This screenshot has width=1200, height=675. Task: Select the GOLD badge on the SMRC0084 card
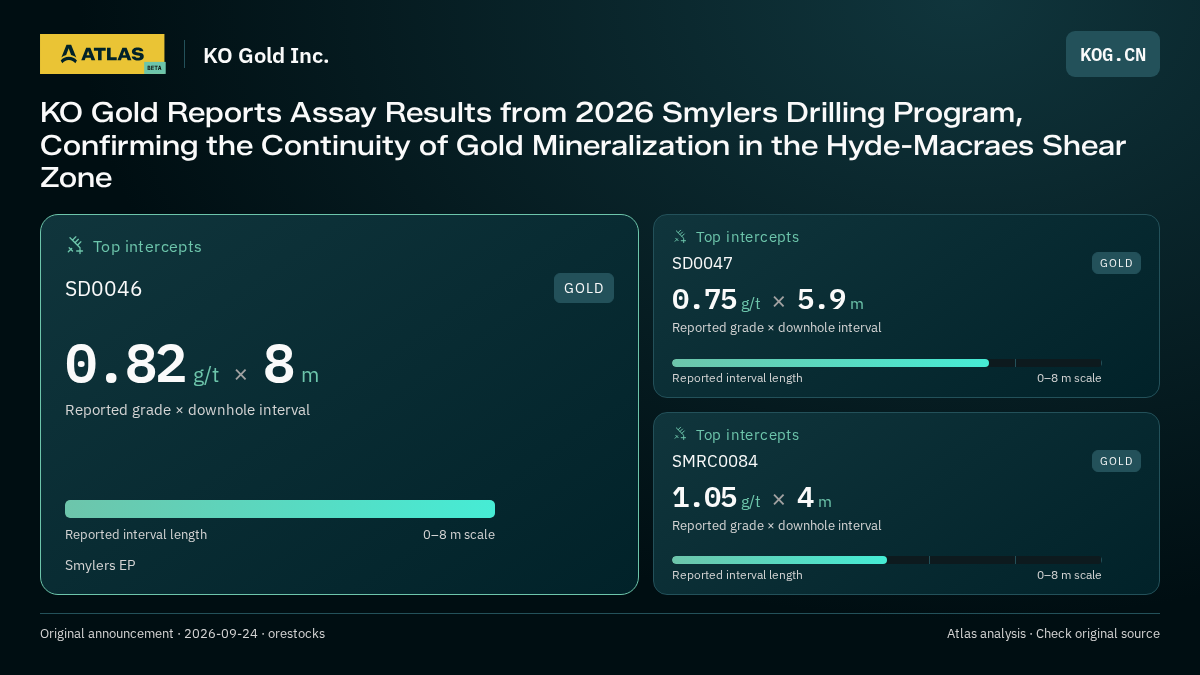1116,461
